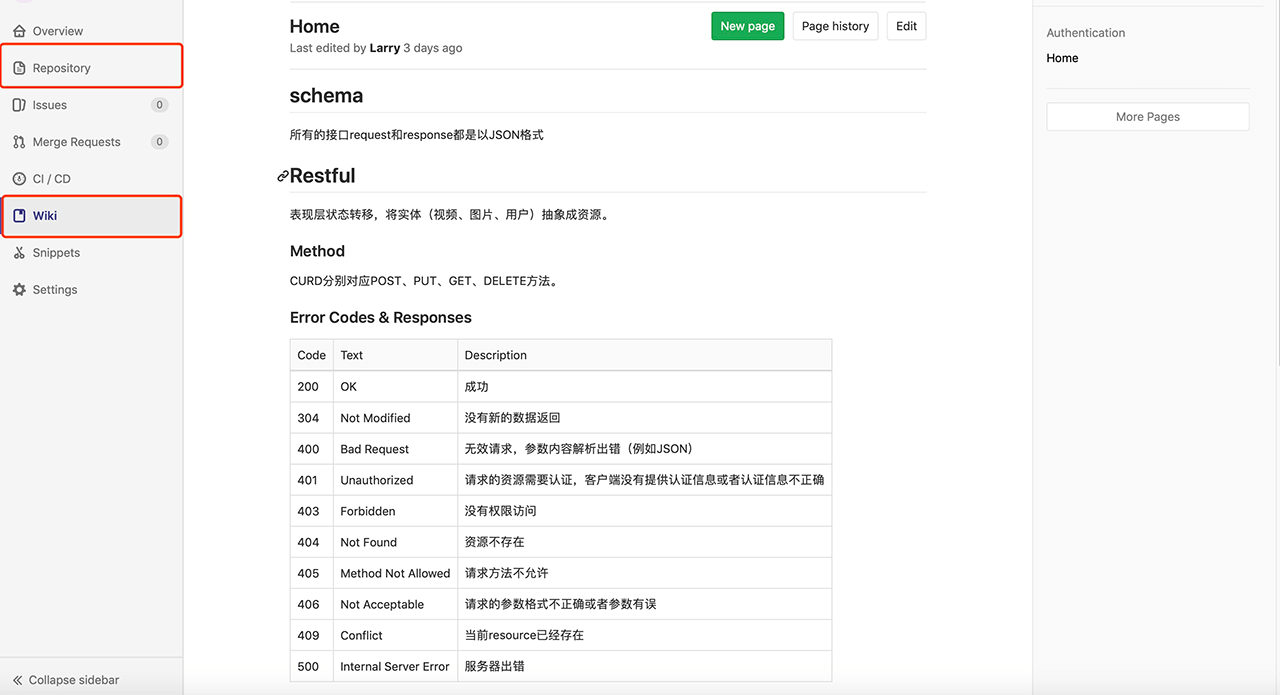The height and width of the screenshot is (695, 1280).
Task: Click the Overview house icon
Action: point(19,31)
